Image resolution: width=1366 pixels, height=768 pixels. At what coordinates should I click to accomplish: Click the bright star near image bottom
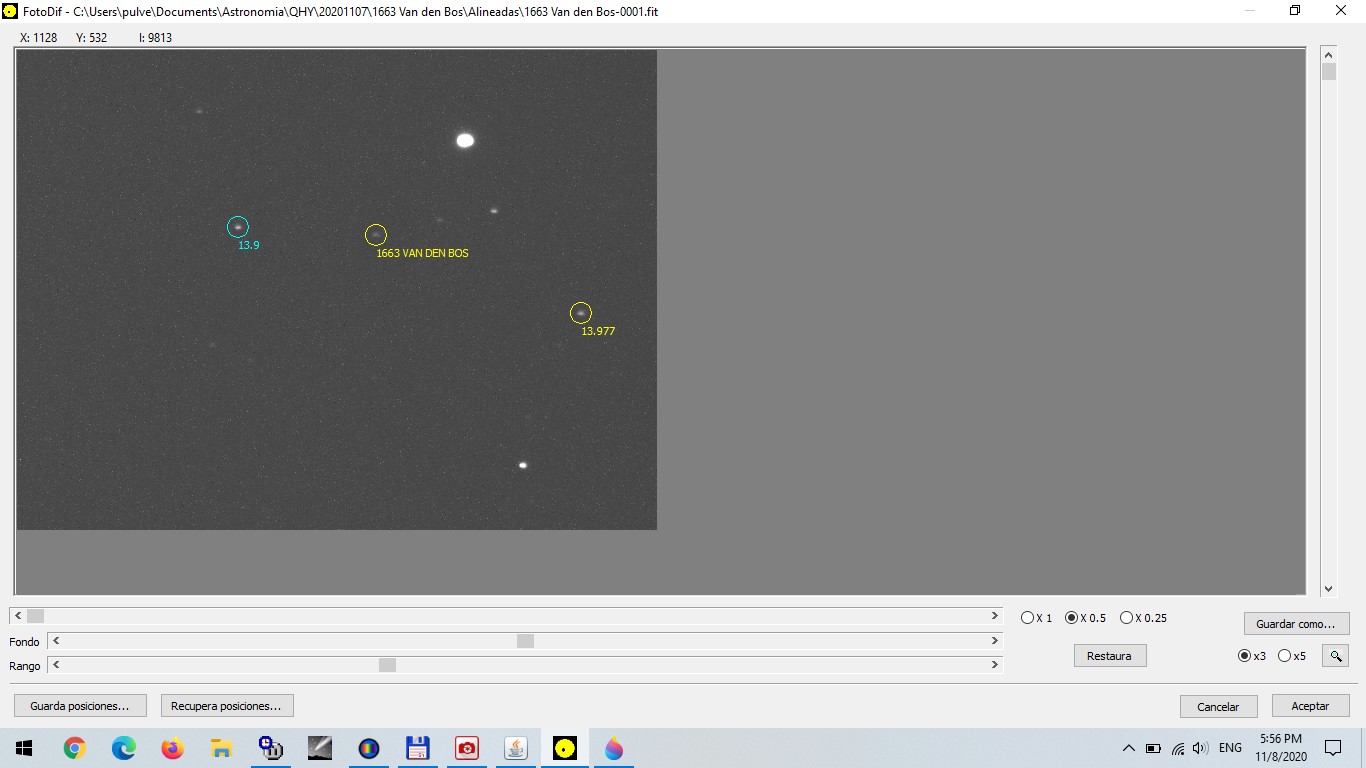[x=522, y=465]
